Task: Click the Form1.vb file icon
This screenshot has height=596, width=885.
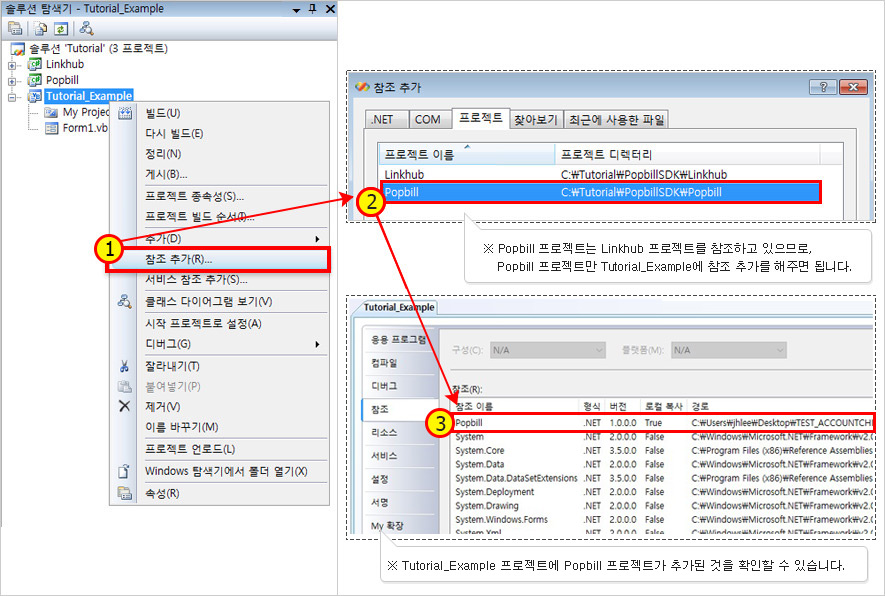Action: click(51, 128)
